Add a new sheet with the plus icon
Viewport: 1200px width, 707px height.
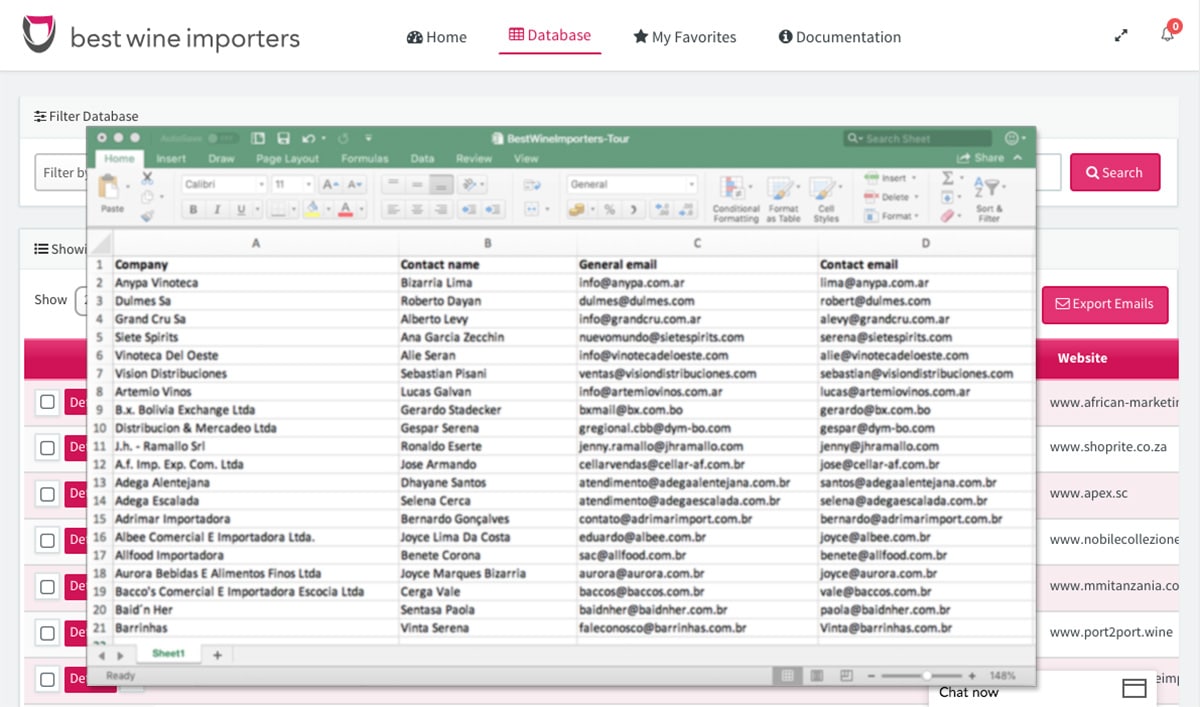coord(217,655)
